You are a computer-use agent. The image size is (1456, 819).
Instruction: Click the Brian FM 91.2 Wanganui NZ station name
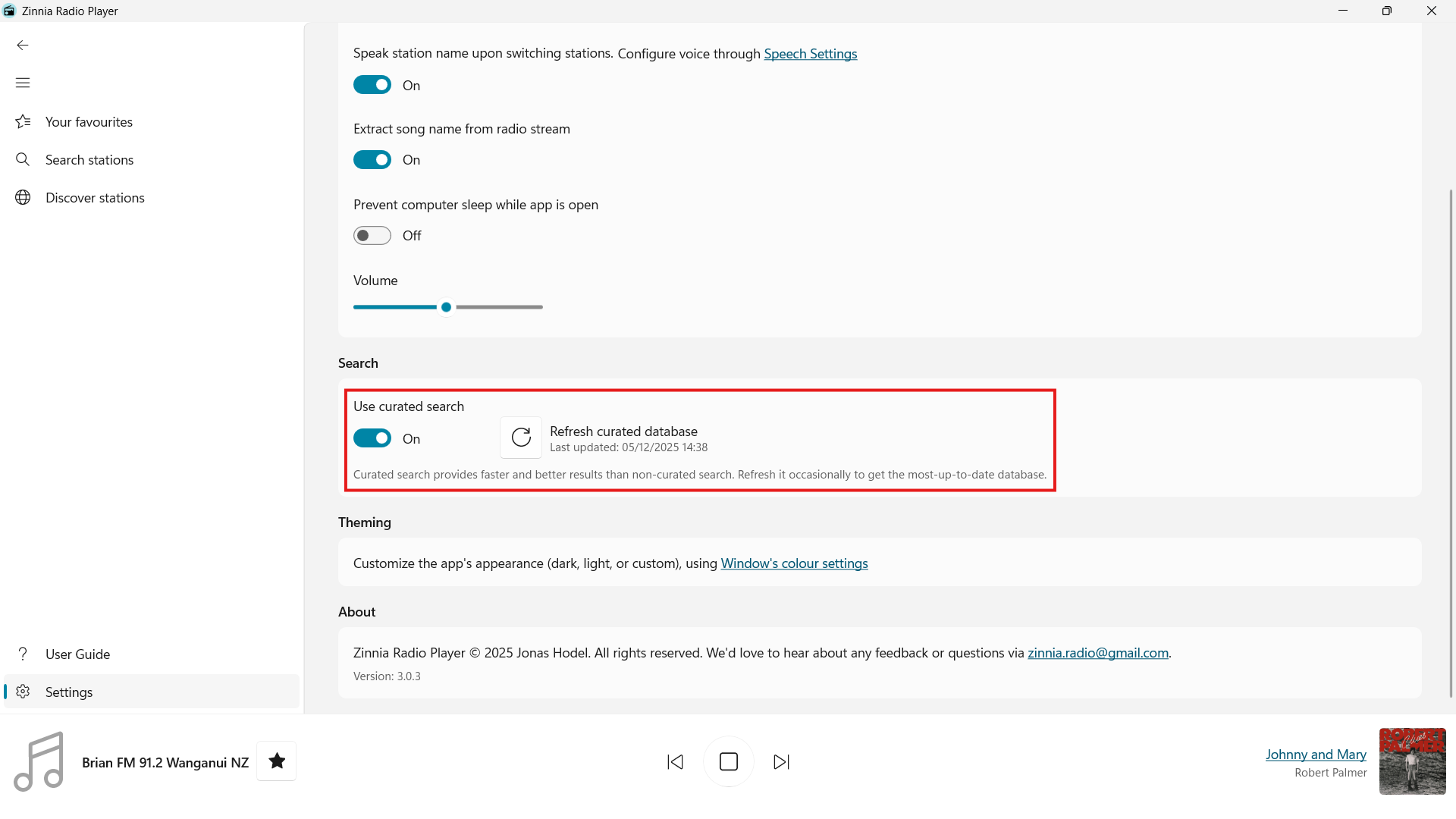165,763
